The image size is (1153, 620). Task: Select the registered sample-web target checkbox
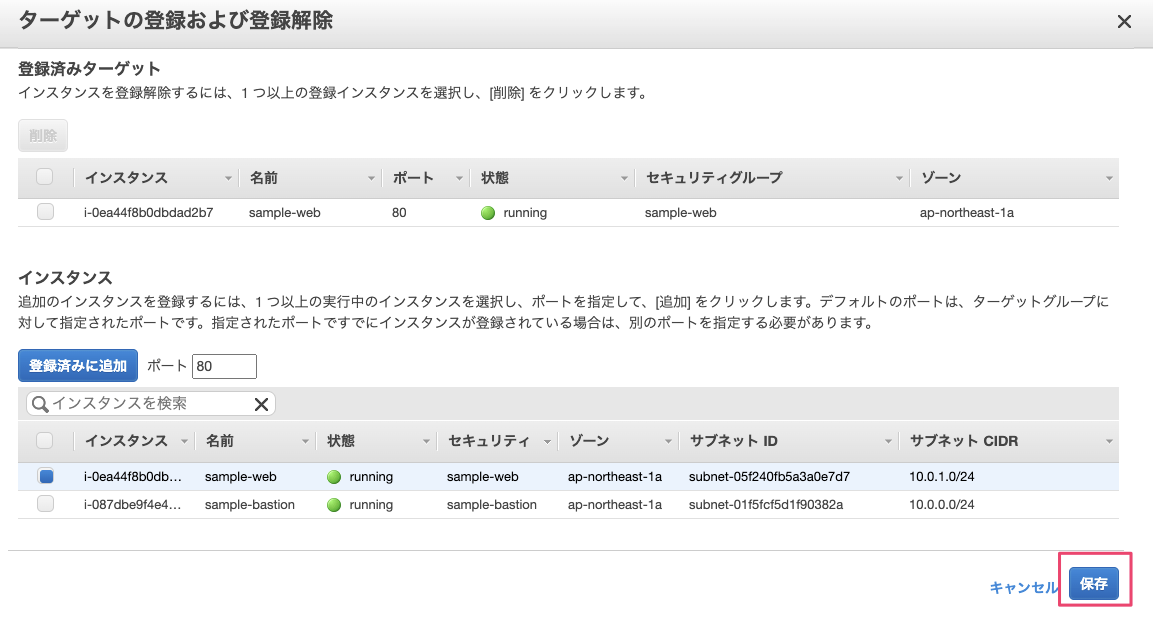coord(45,212)
